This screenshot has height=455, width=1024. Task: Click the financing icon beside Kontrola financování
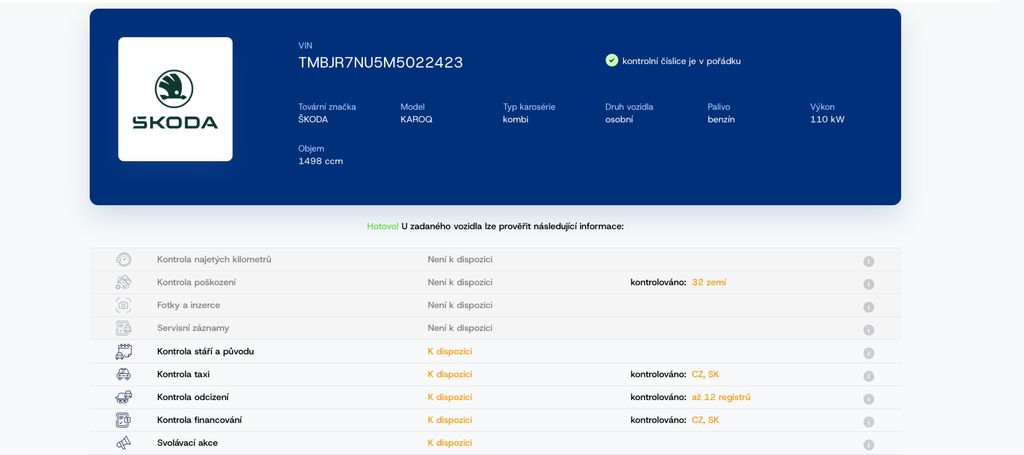tap(123, 420)
